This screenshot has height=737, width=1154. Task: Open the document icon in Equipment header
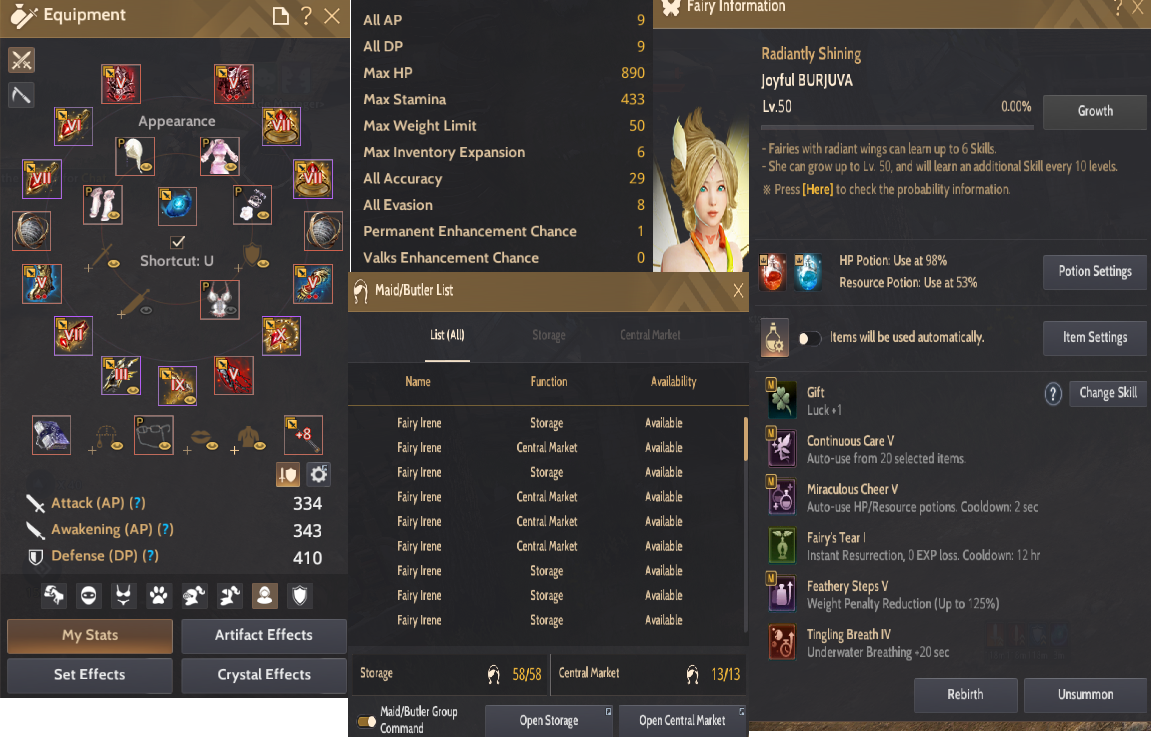coord(280,15)
